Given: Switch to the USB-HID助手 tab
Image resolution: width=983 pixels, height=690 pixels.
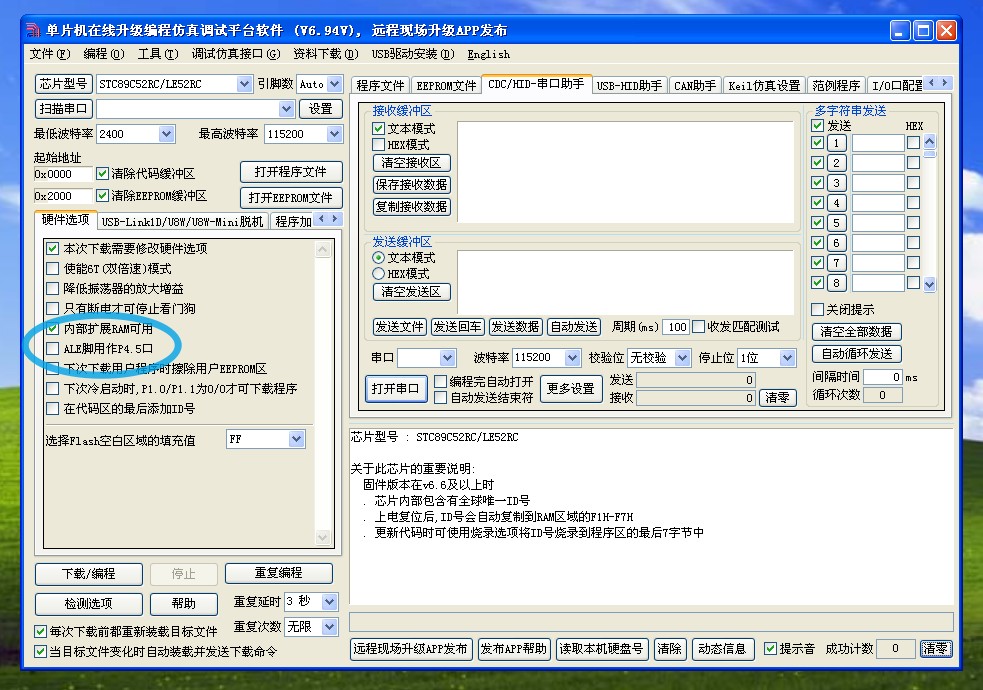Looking at the screenshot, I should click(629, 86).
